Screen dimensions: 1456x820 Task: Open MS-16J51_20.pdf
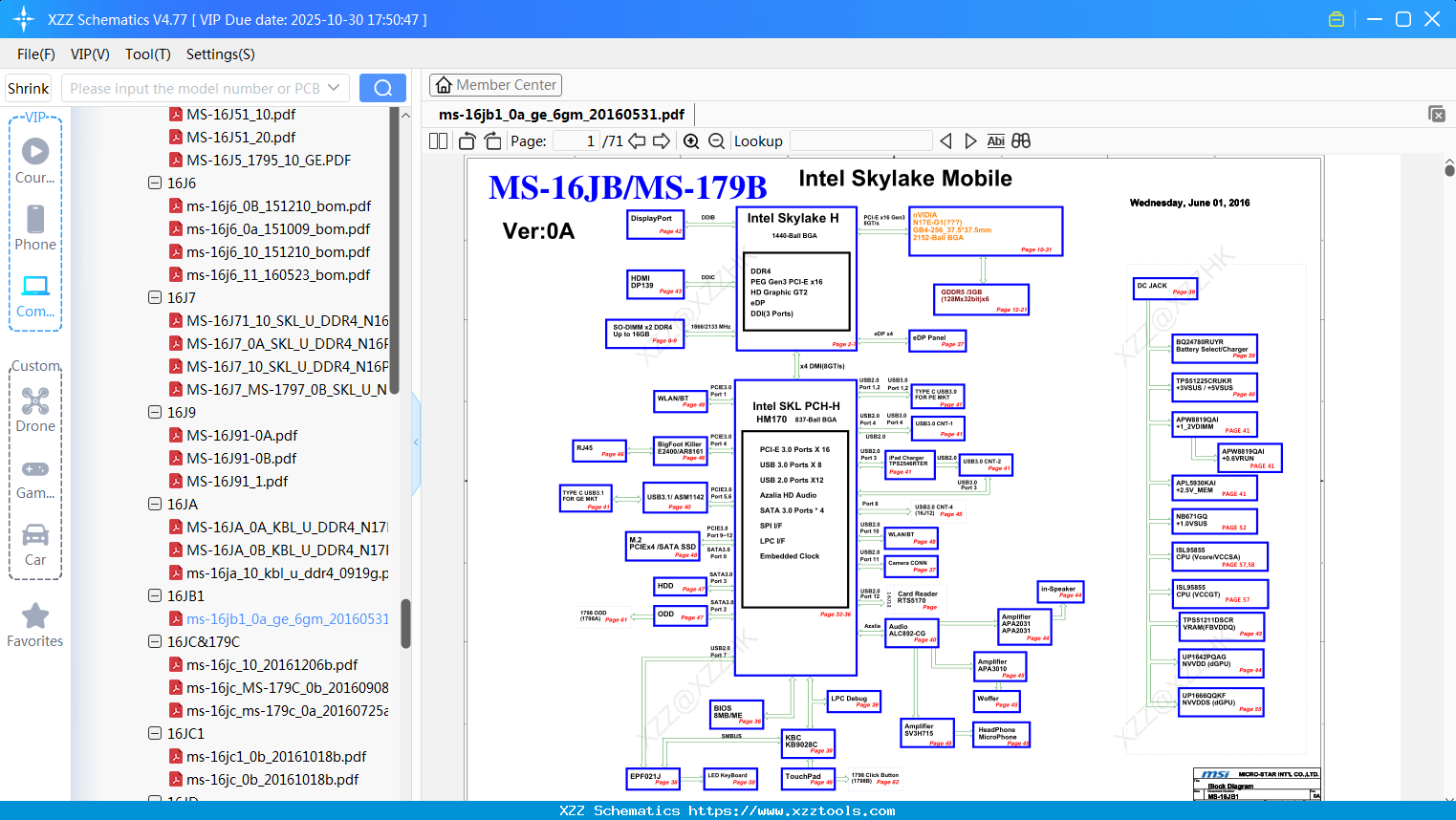click(x=241, y=137)
